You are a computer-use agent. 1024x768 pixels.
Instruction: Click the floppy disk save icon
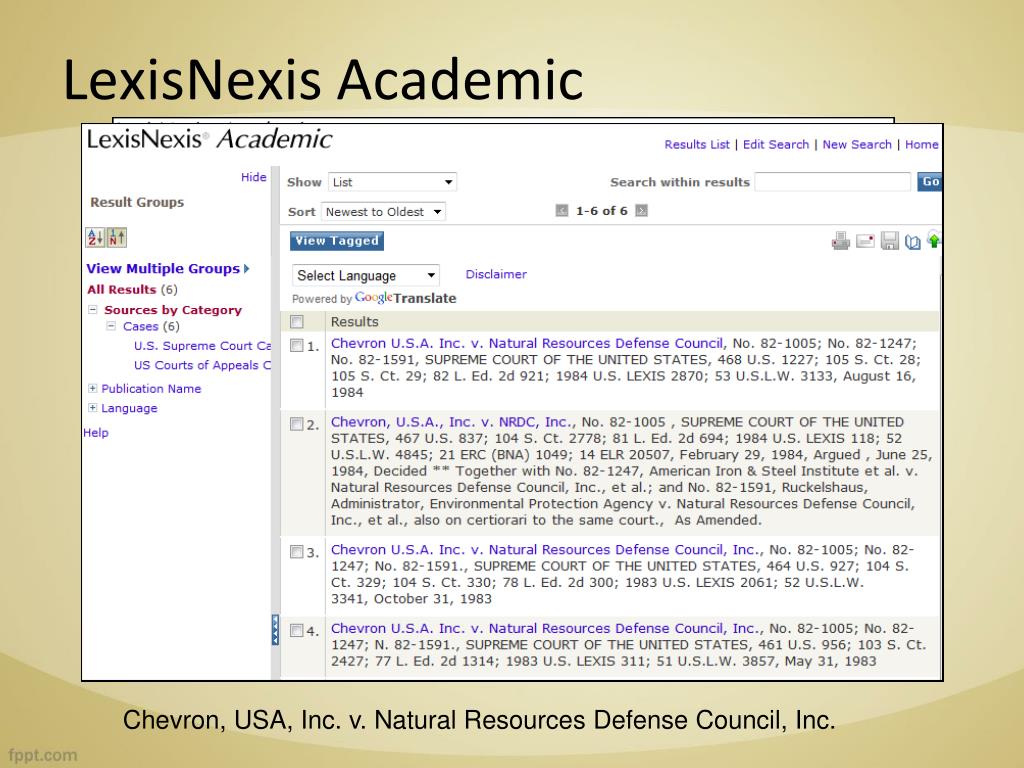pos(889,241)
